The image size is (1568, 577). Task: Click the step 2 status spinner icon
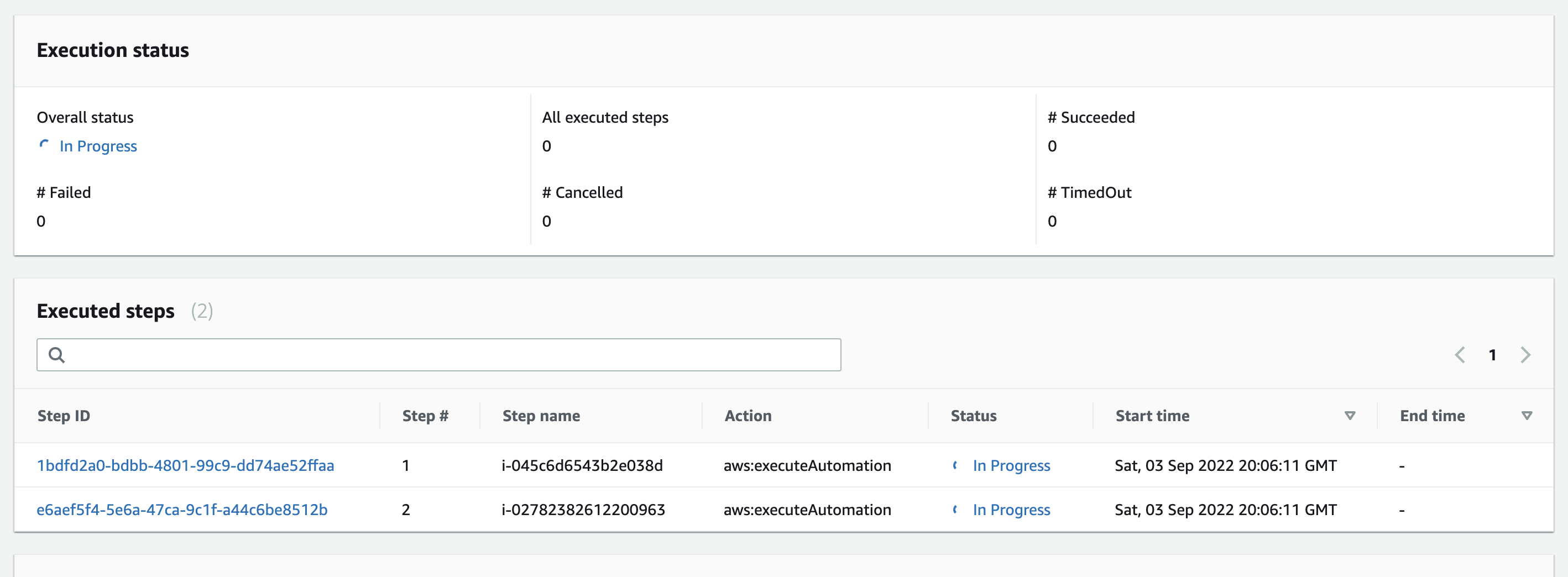coord(955,510)
